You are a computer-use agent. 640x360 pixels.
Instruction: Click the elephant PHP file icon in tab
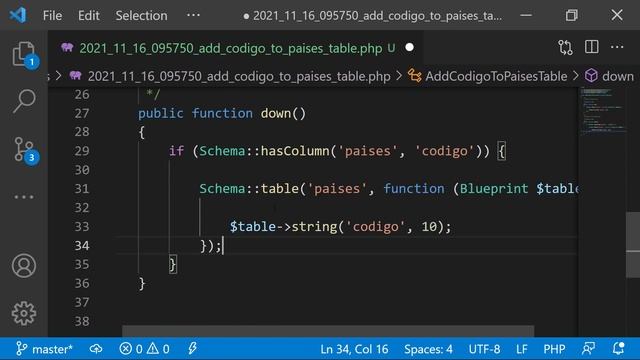point(67,48)
